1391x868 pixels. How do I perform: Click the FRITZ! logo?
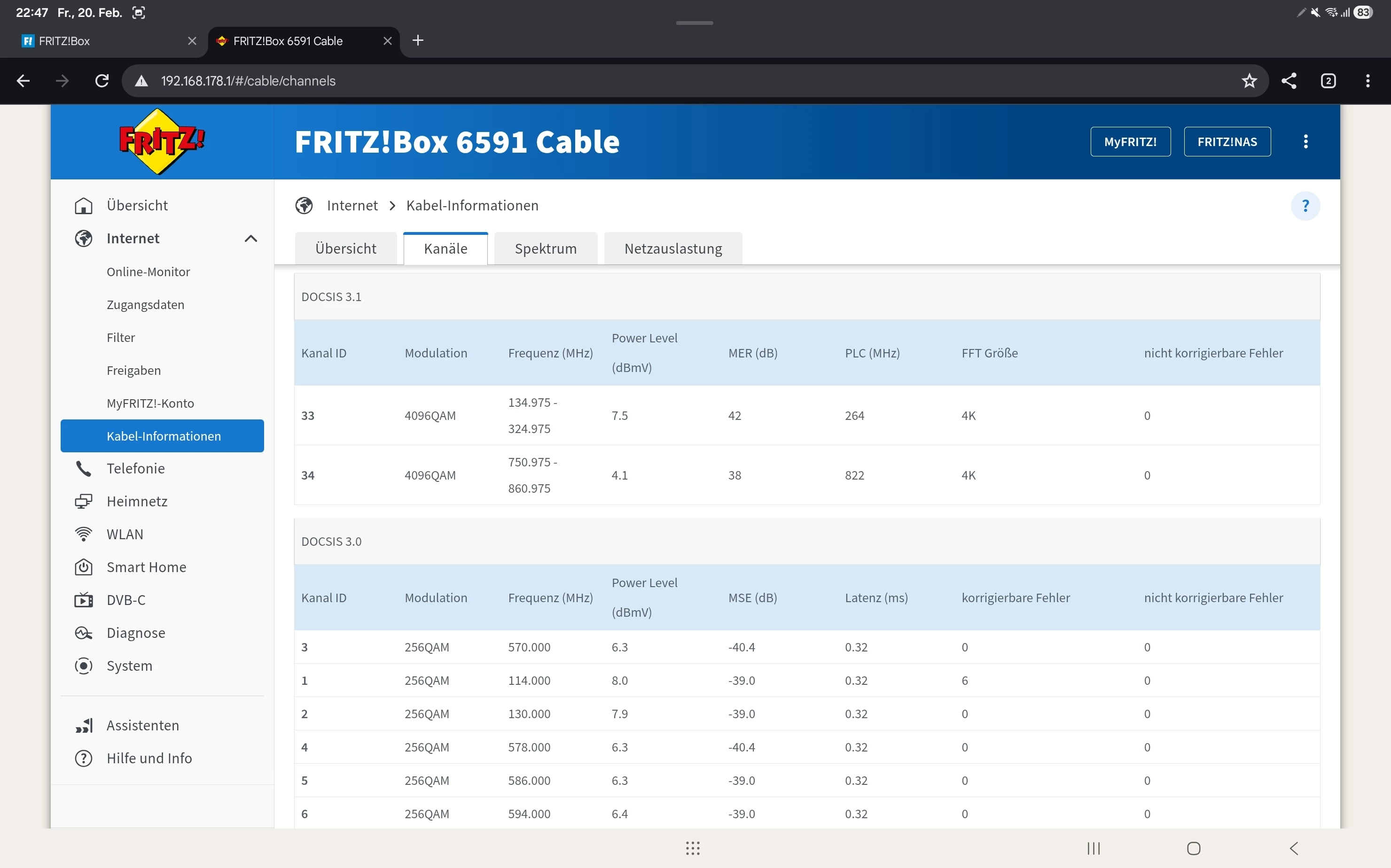click(x=162, y=142)
